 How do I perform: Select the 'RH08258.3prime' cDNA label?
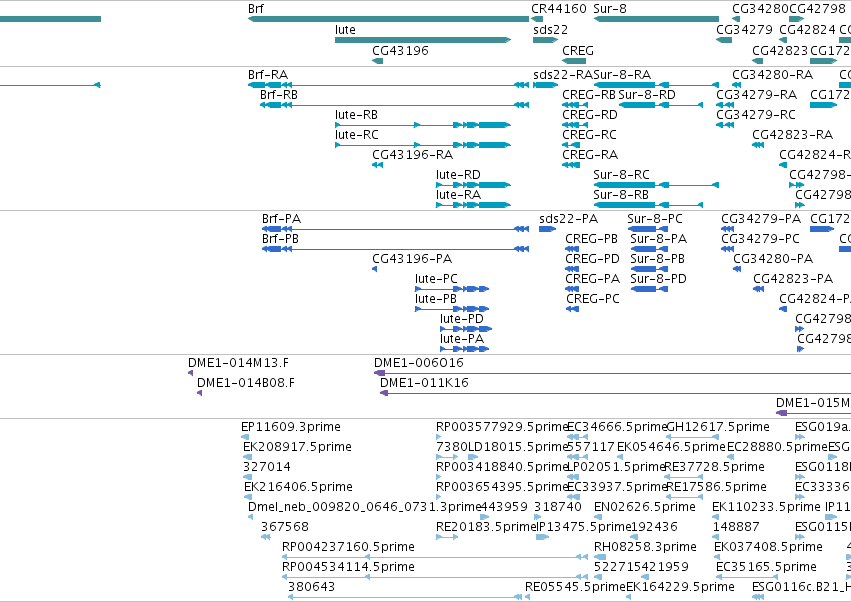[x=645, y=547]
